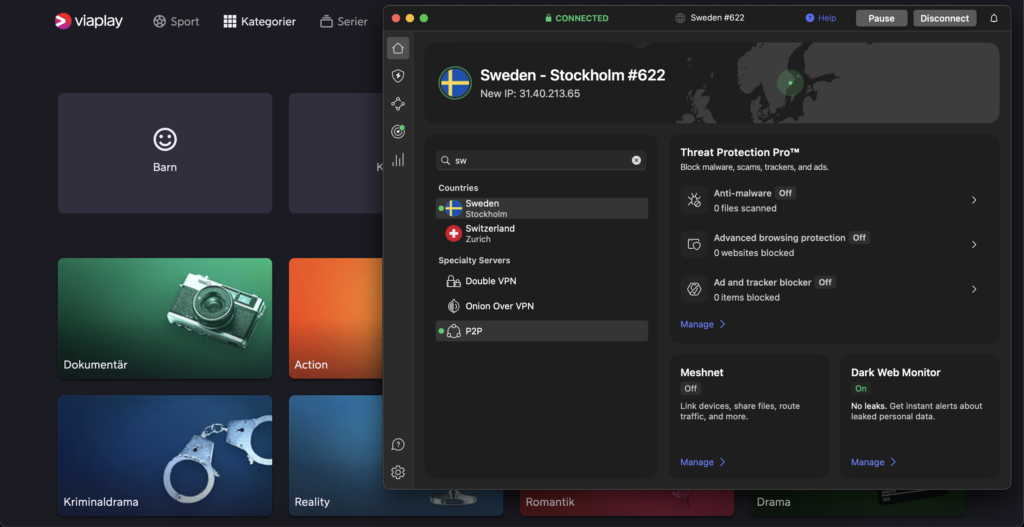
Task: Open the statistics bars icon in sidebar
Action: pos(398,160)
